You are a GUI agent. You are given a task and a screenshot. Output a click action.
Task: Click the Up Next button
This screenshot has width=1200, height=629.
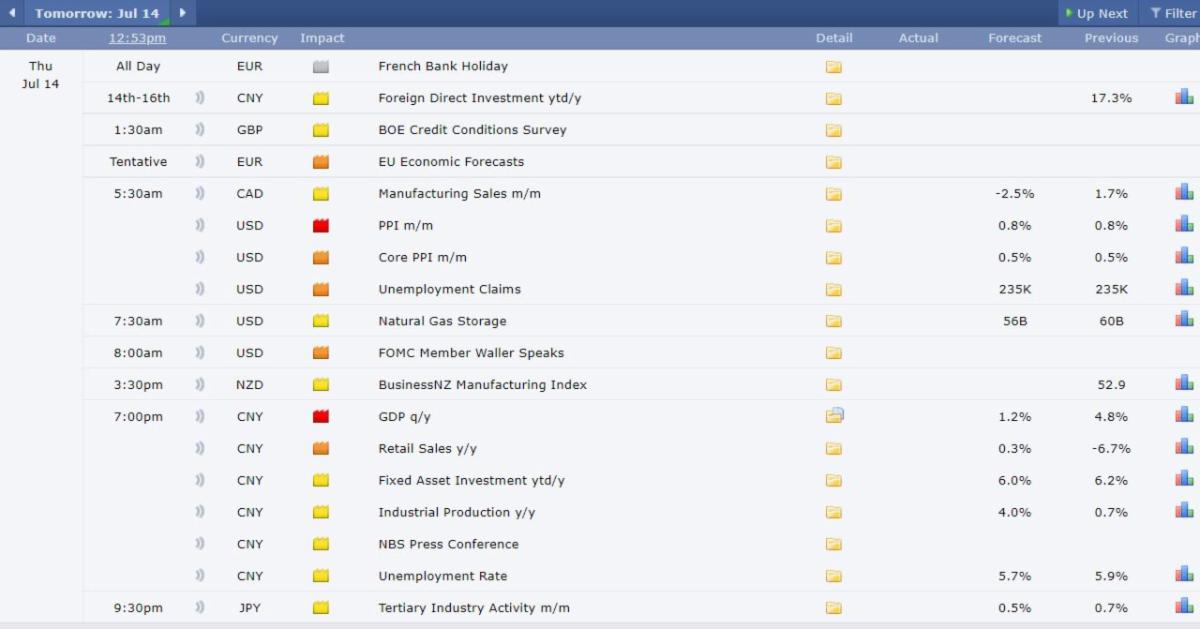click(x=1096, y=13)
